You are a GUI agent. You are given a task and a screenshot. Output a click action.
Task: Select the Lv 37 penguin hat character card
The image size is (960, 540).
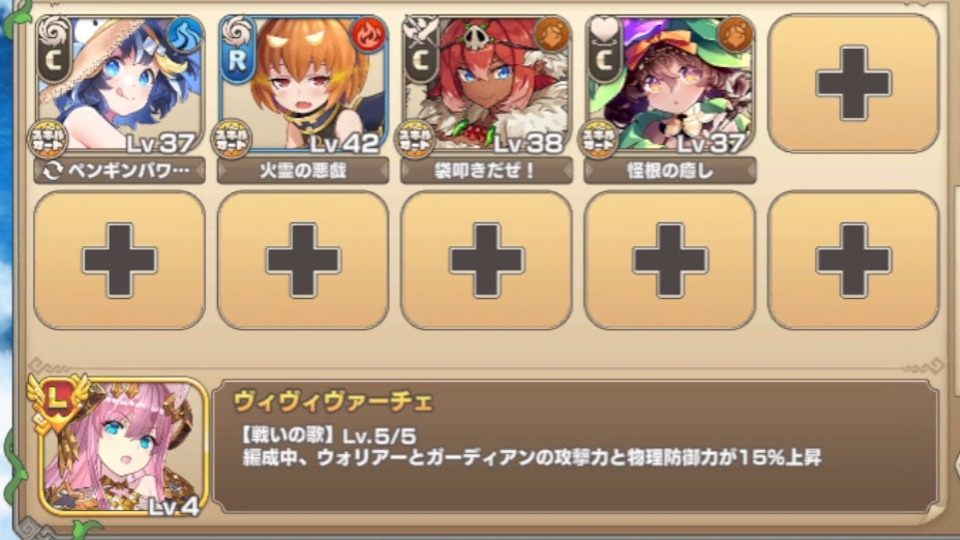[119, 84]
